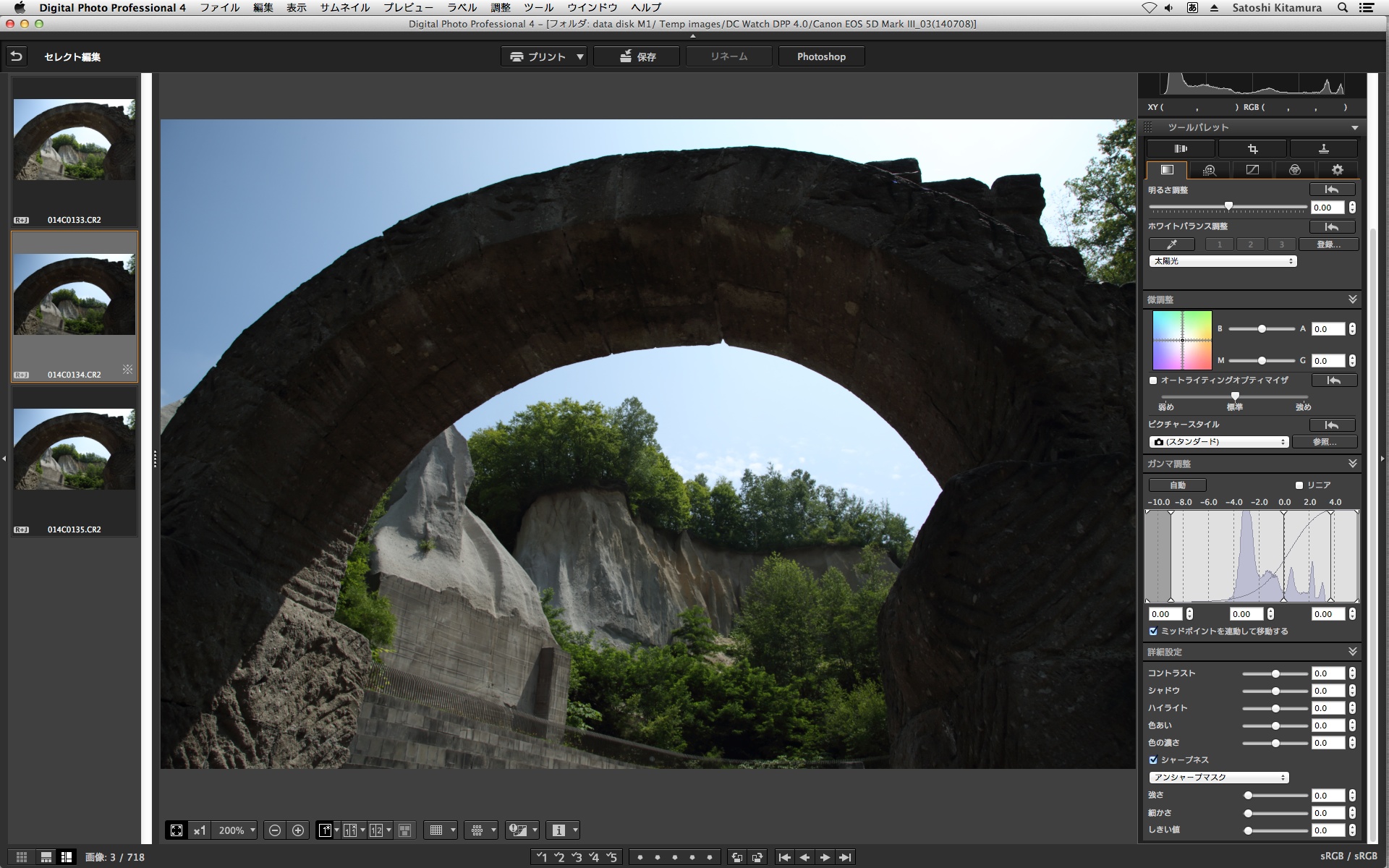Open the 調整 menu in the menu bar
Image resolution: width=1389 pixels, height=868 pixels.
pyautogui.click(x=500, y=7)
